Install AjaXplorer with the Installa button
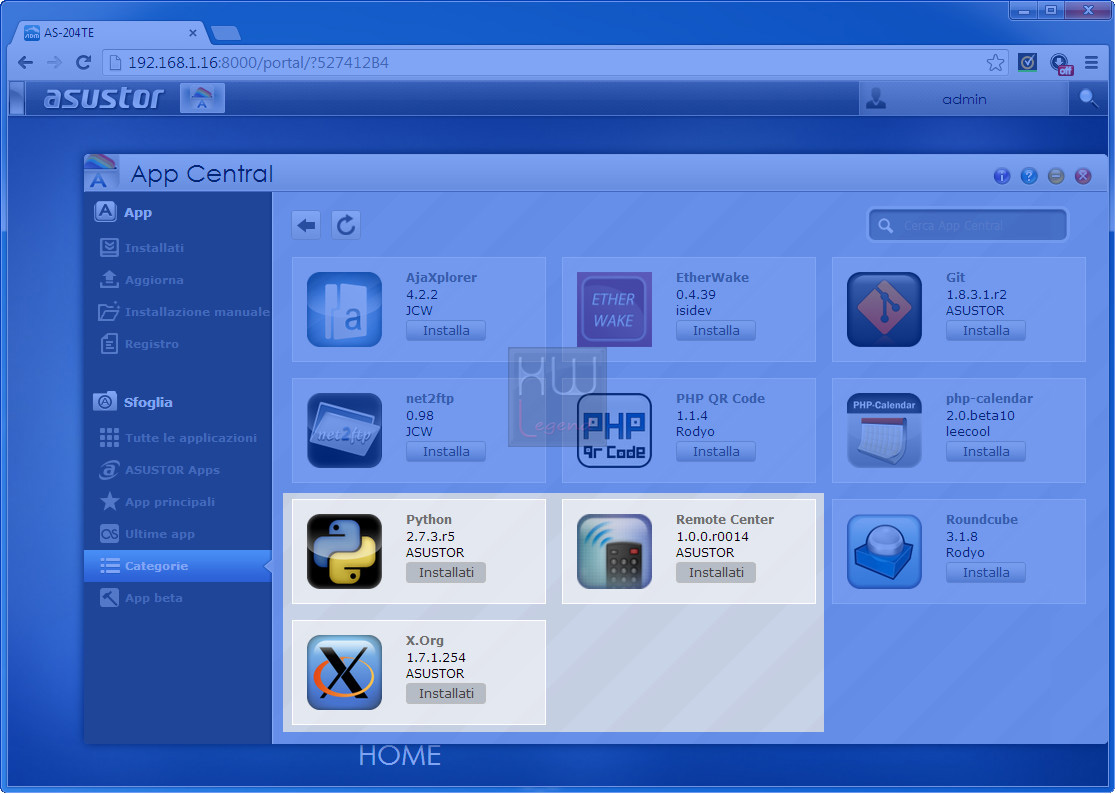Viewport: 1116px width, 794px height. click(x=446, y=331)
